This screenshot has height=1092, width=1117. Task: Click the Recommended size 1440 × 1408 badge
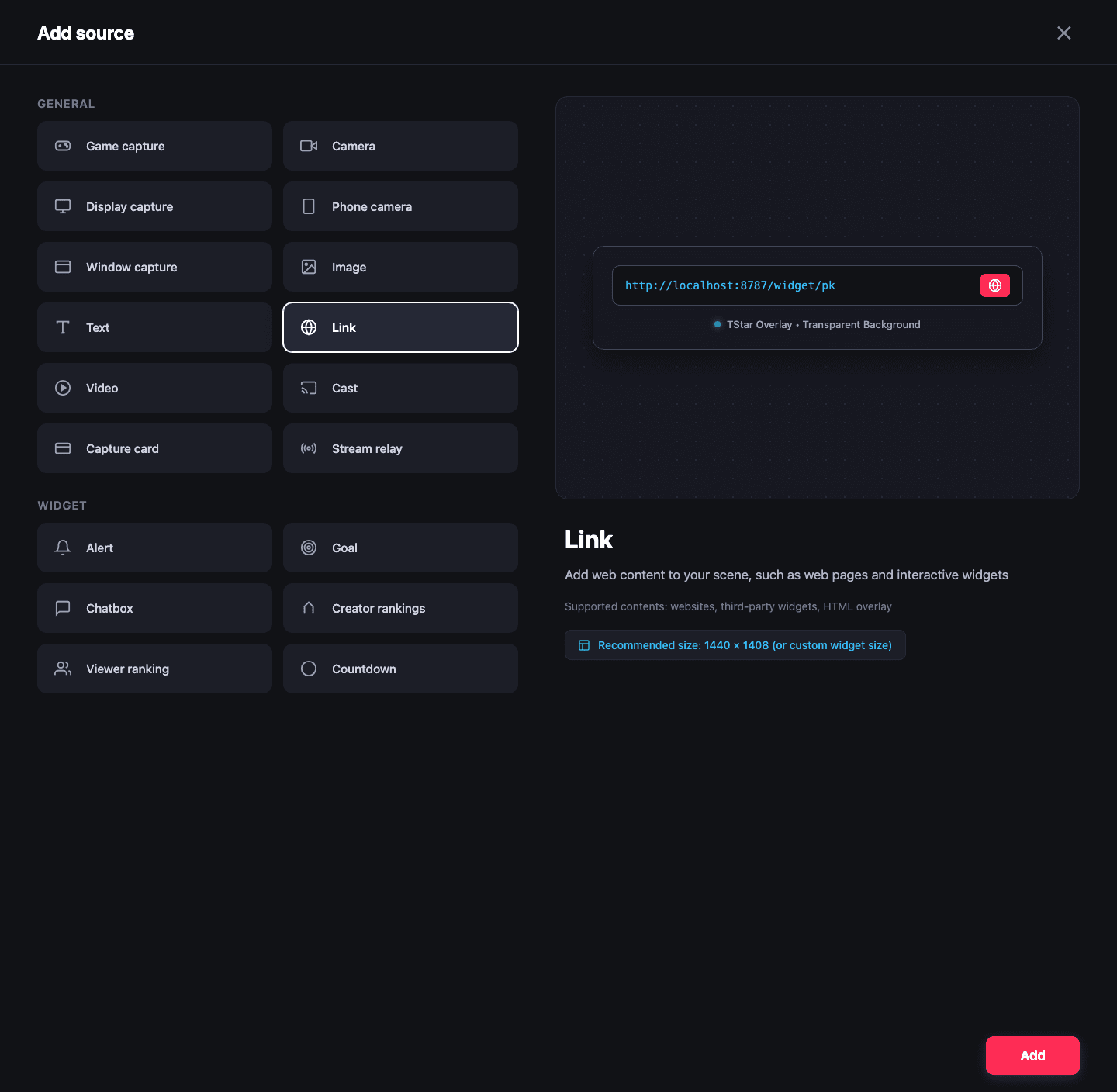point(735,645)
